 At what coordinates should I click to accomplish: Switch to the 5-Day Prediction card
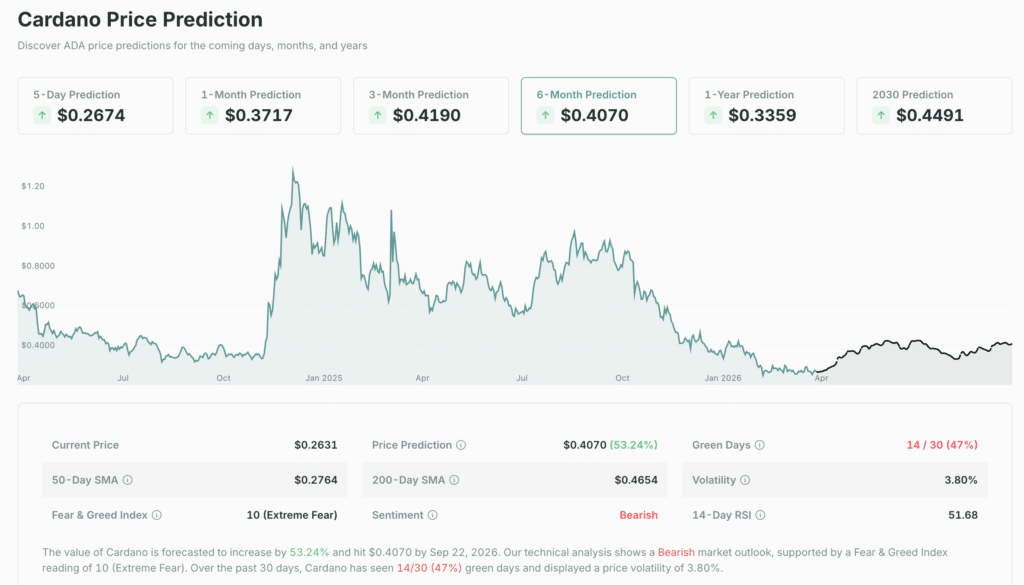point(95,105)
